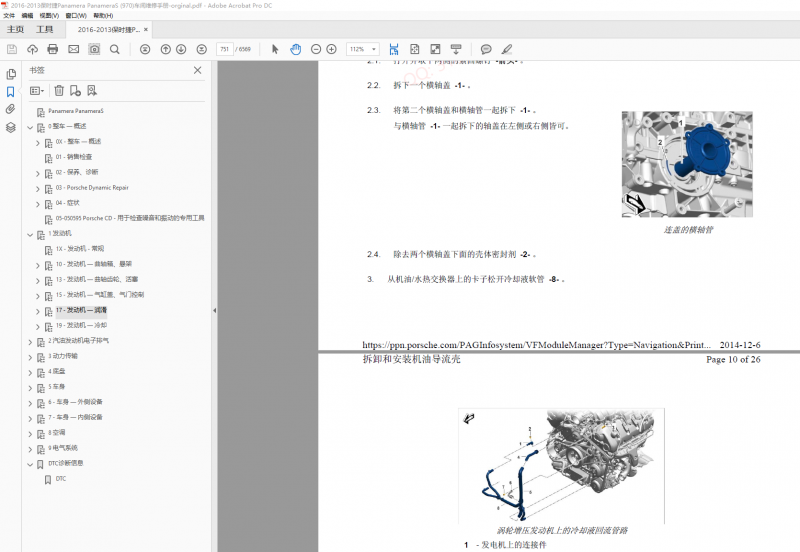Viewport: 800px width, 552px height.
Task: Open the 帮助(H) menu
Action: coord(103,15)
